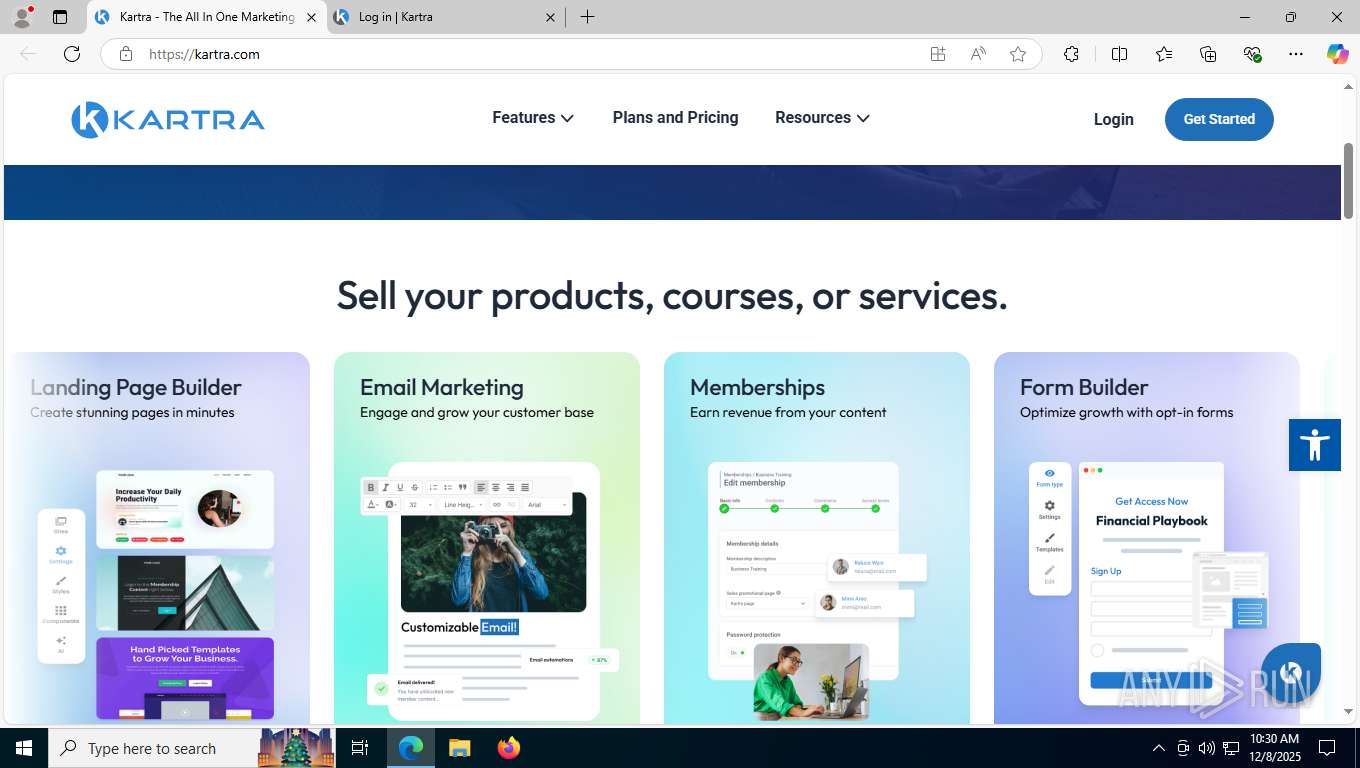The image size is (1360, 768).
Task: Click the scrollbar down arrow
Action: tap(1348, 712)
